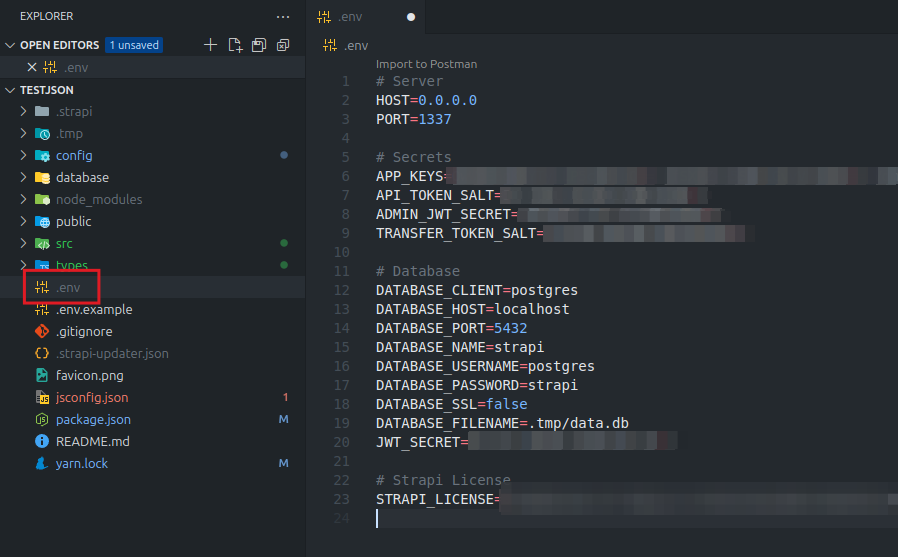Open the Explorer more actions ellipsis

pos(283,17)
